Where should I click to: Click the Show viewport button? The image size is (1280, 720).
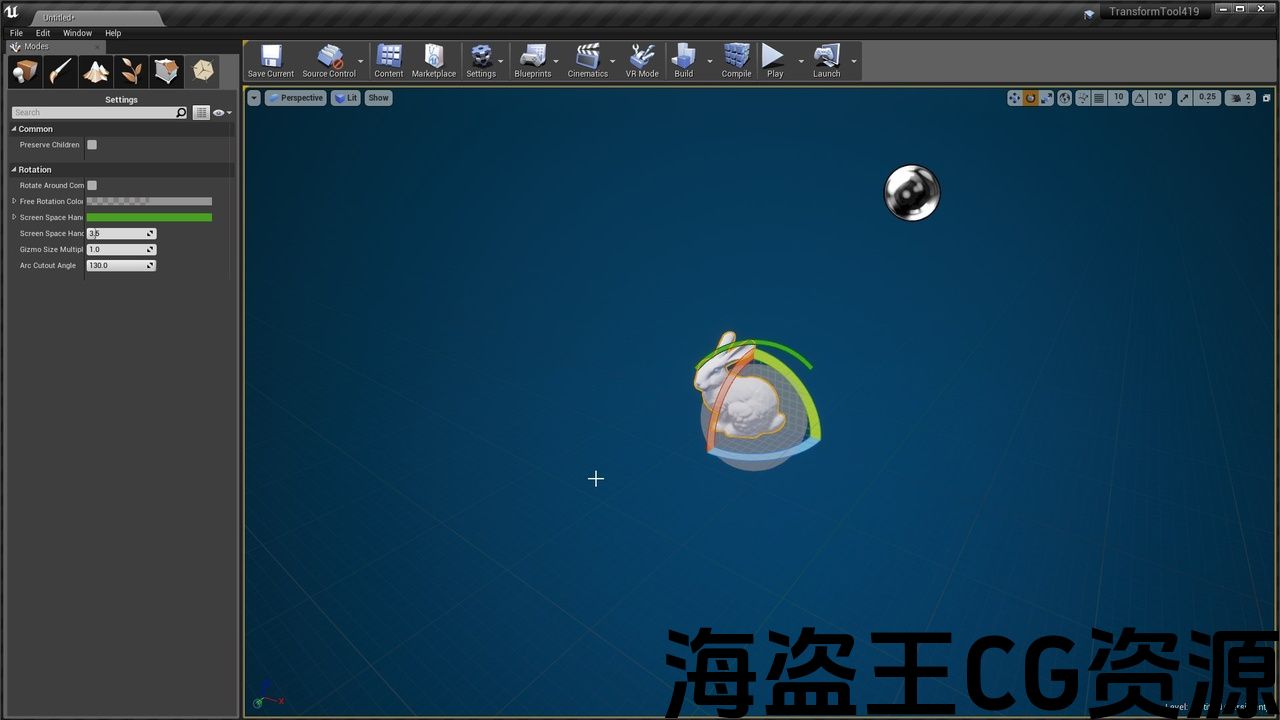point(378,98)
